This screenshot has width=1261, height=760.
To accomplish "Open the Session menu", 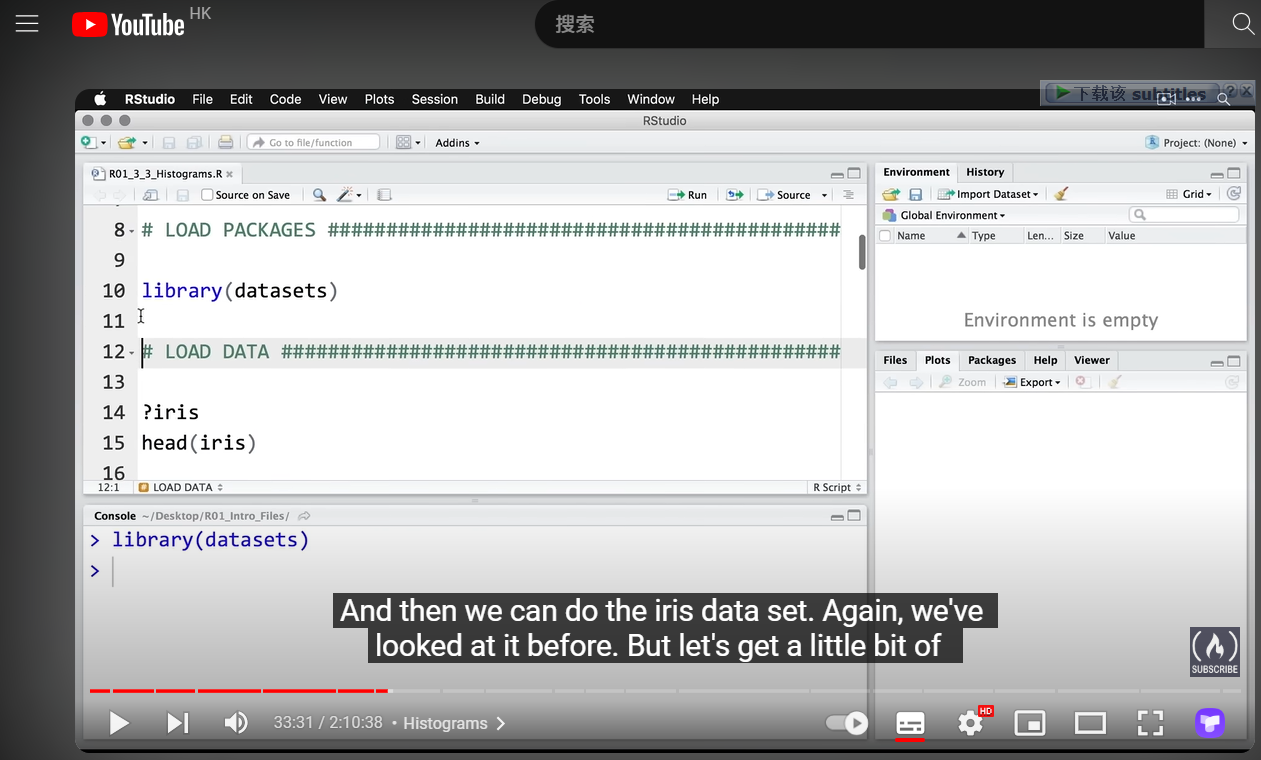I will 434,99.
